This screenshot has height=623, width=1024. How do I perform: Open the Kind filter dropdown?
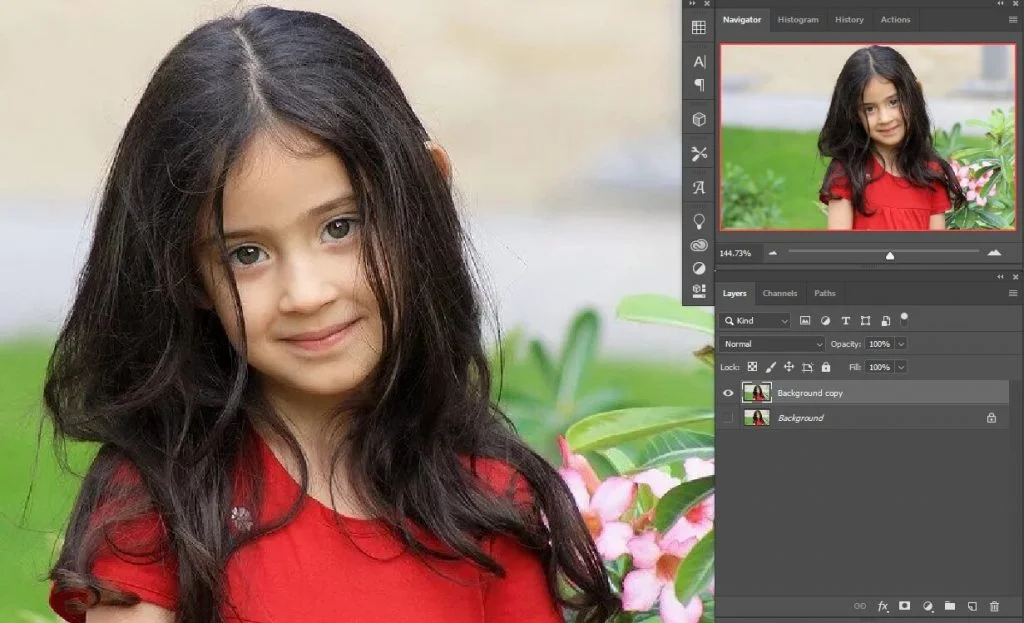click(x=755, y=321)
